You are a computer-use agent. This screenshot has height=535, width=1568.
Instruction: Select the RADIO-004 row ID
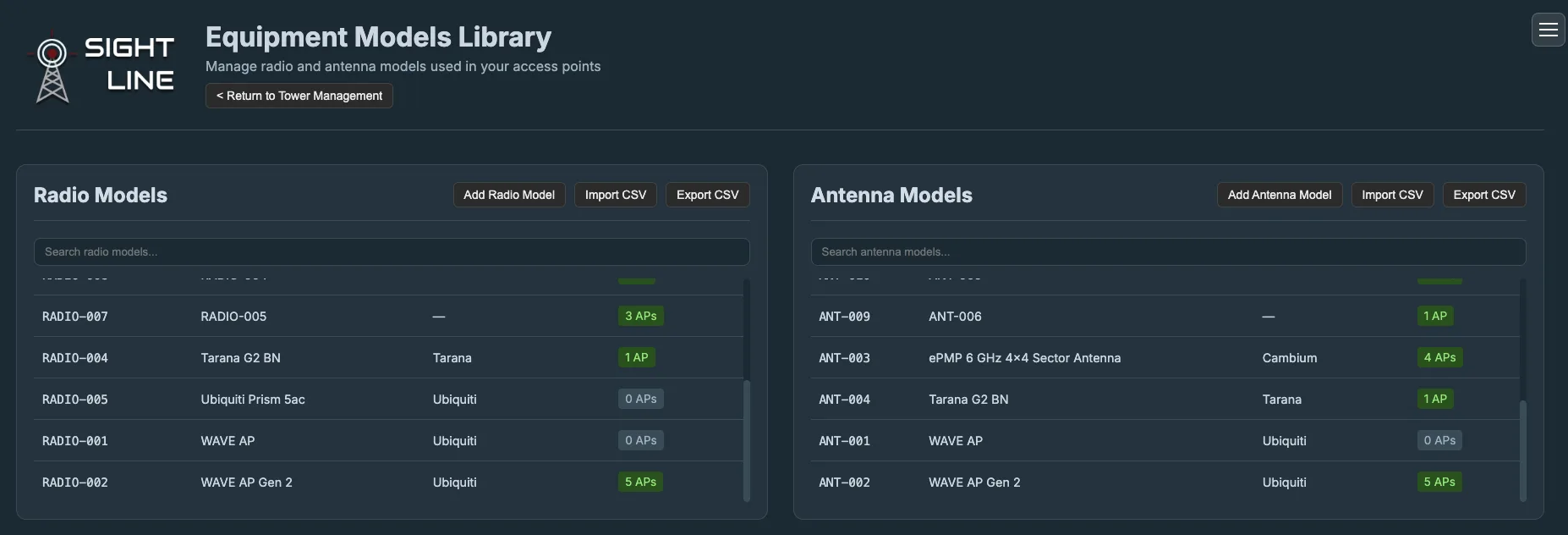[x=75, y=358]
